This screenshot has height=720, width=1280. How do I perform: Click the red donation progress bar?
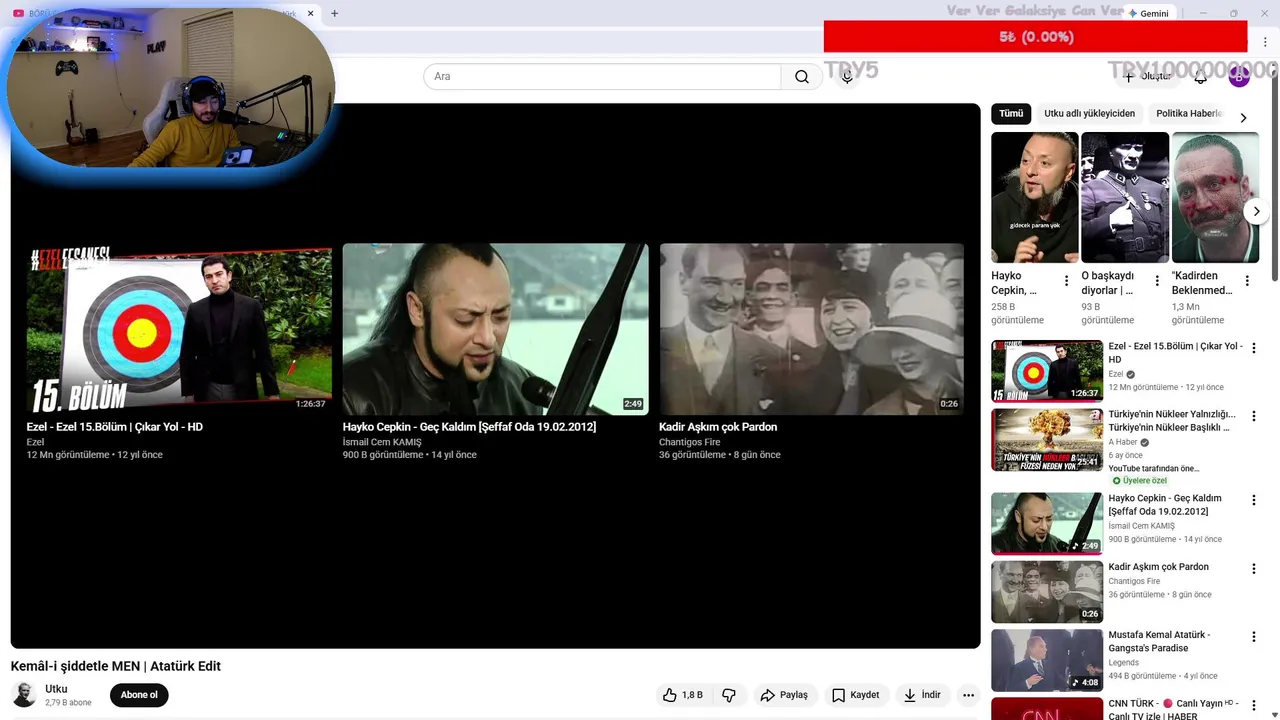[1035, 37]
